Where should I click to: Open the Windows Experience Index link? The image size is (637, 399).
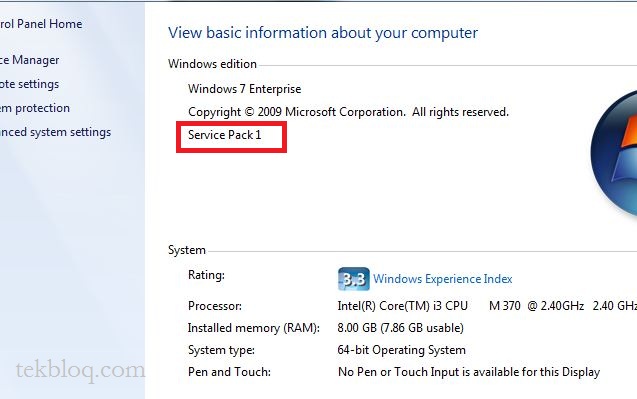(x=442, y=279)
